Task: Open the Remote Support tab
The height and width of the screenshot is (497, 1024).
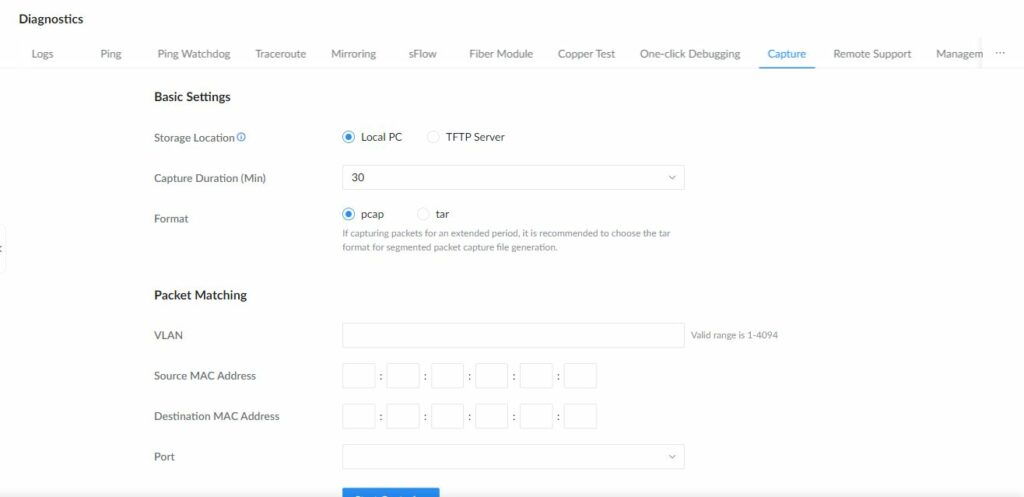Action: 872,54
